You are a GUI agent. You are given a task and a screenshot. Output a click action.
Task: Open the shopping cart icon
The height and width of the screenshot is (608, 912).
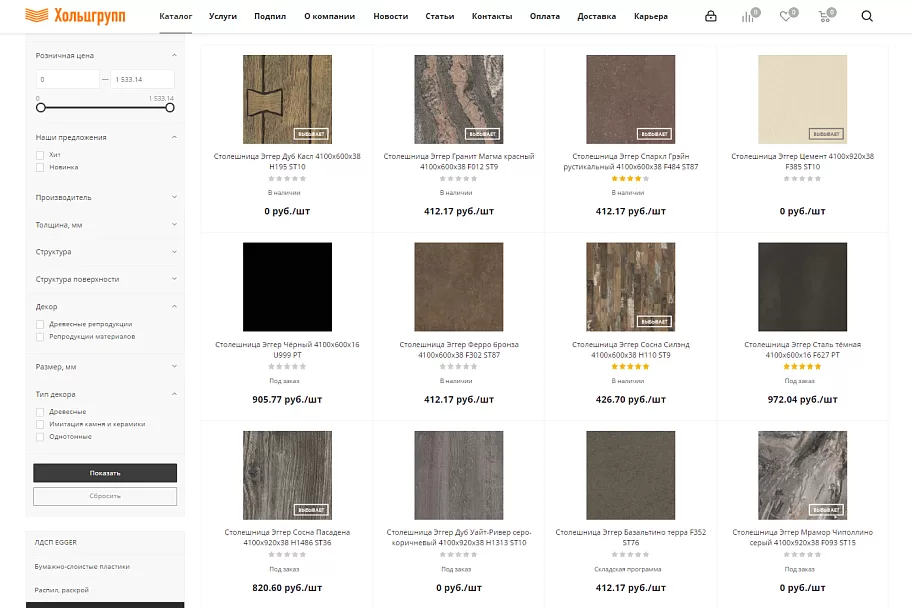coord(825,16)
